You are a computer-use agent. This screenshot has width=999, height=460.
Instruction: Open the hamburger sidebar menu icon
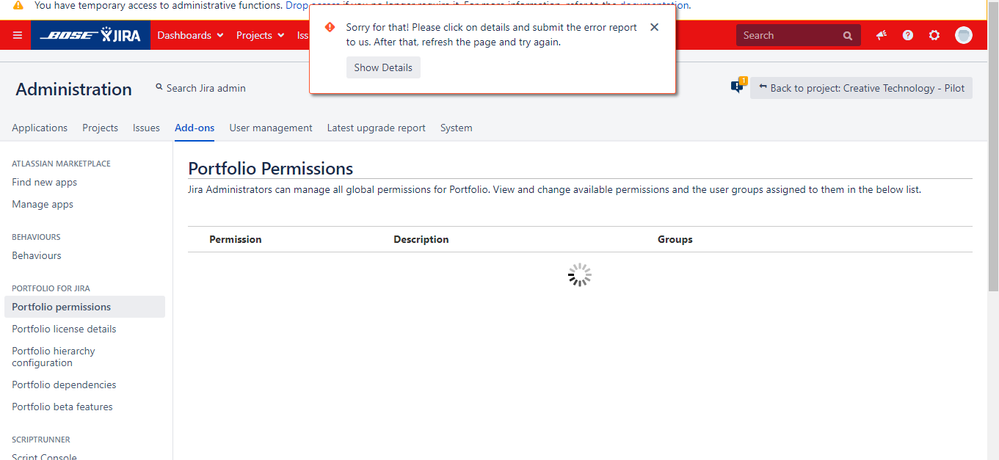pos(17,35)
